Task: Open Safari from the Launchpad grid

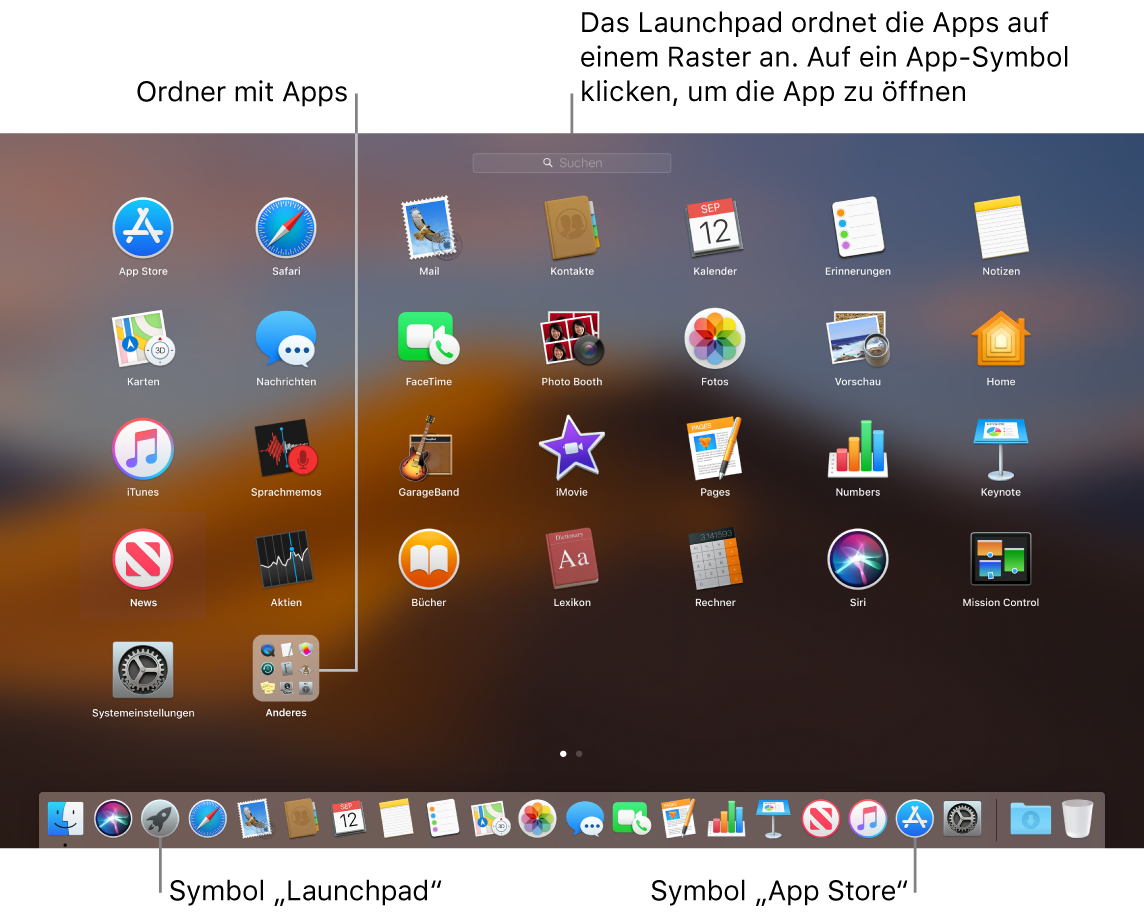Action: tap(286, 227)
